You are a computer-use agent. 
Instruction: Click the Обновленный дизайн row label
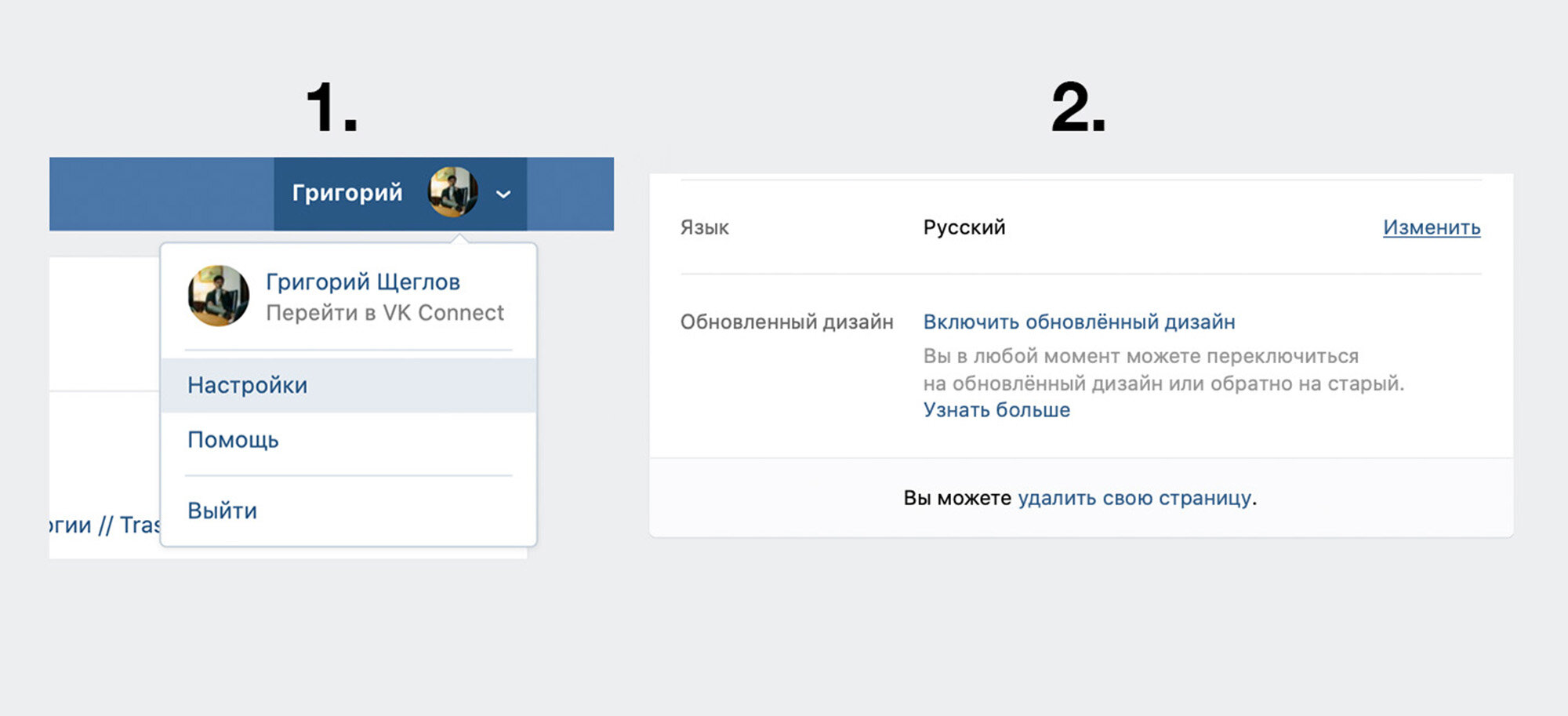click(x=786, y=322)
